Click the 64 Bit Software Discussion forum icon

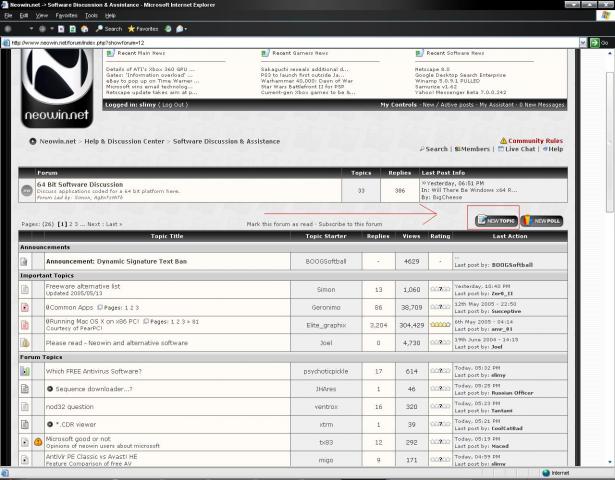point(27,191)
